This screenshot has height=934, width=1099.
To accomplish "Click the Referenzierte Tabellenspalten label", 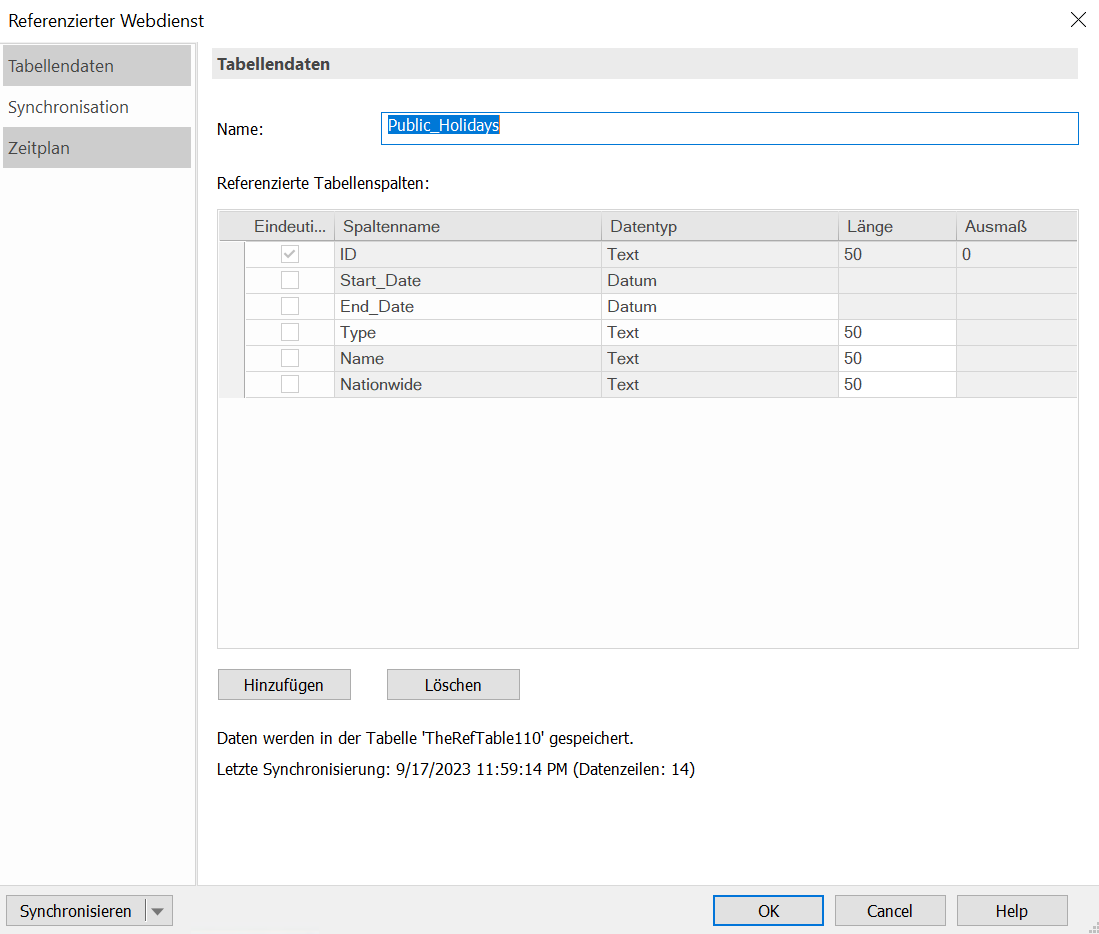I will (x=323, y=184).
